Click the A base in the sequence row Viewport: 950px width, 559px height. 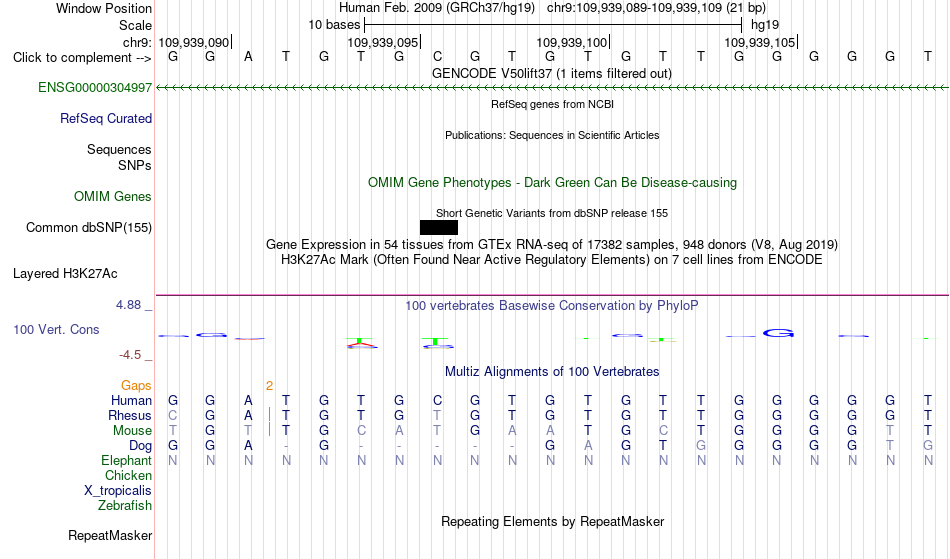coord(248,56)
